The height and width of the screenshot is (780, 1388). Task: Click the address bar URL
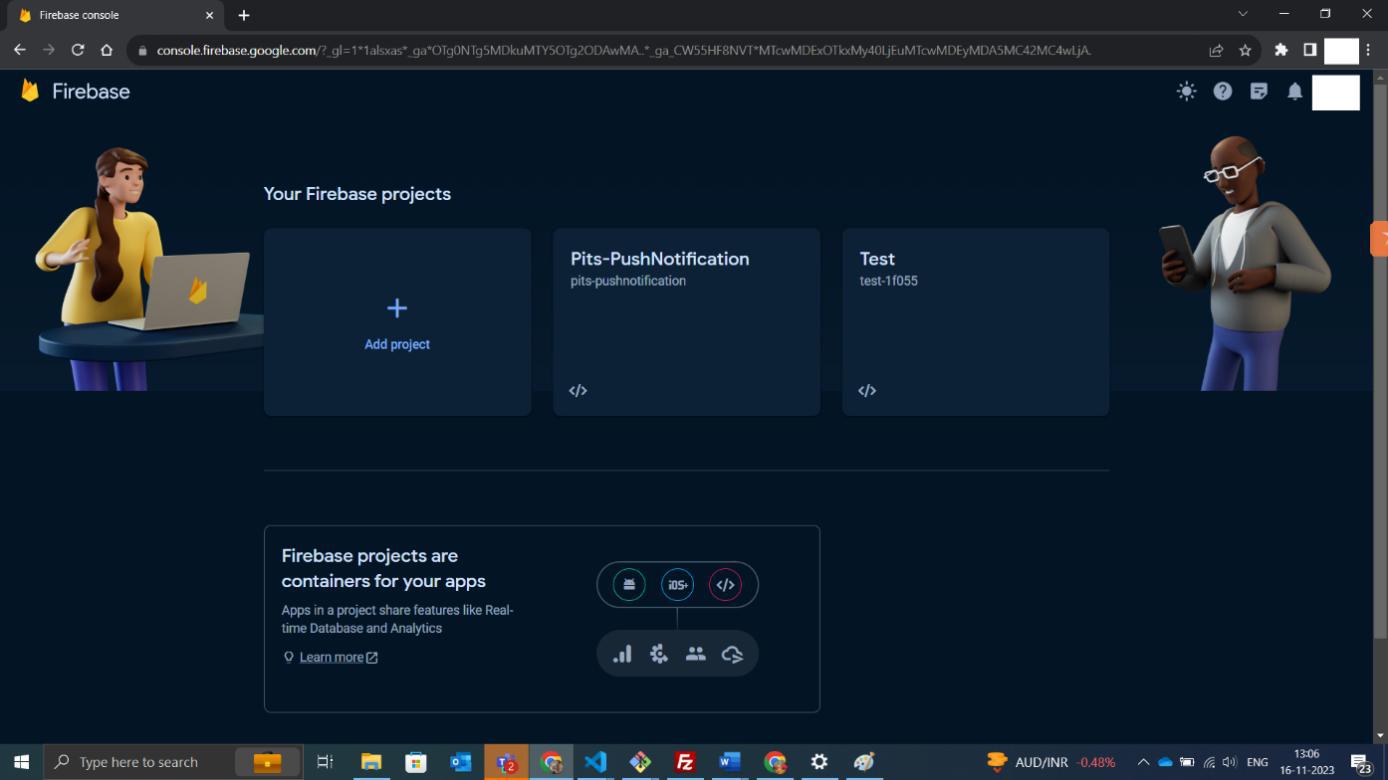click(623, 50)
